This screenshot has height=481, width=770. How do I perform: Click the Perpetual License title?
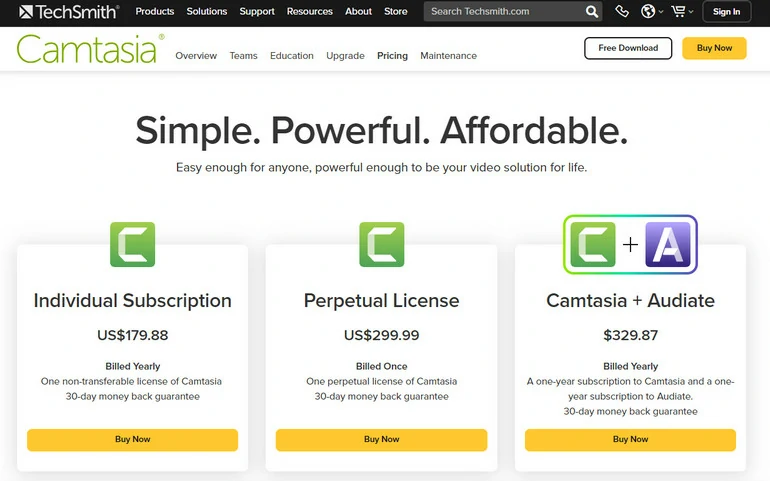[x=382, y=301]
